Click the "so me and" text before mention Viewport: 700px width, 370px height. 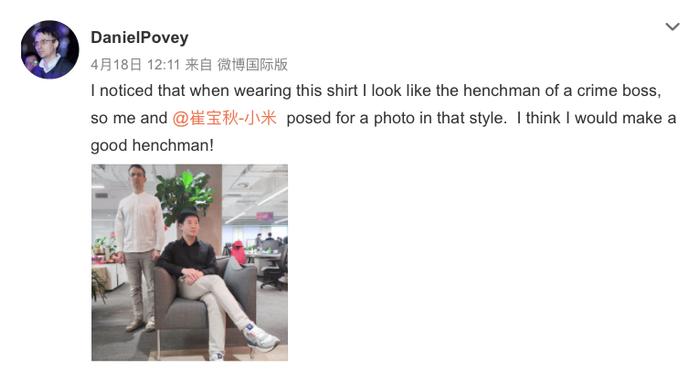coord(129,118)
